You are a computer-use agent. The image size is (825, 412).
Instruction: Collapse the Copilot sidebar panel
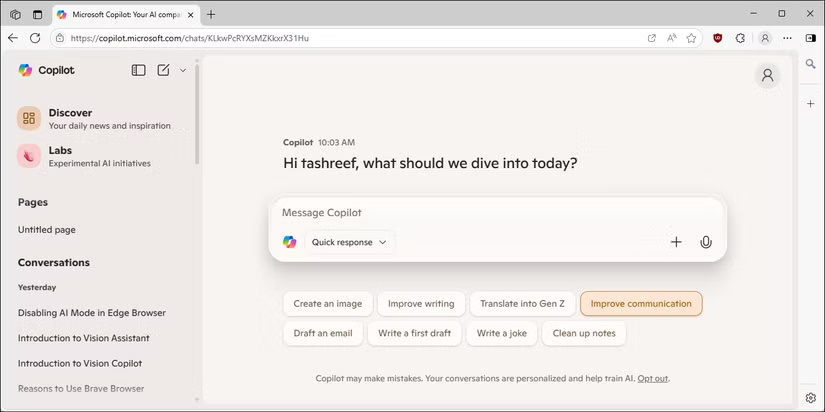point(138,70)
